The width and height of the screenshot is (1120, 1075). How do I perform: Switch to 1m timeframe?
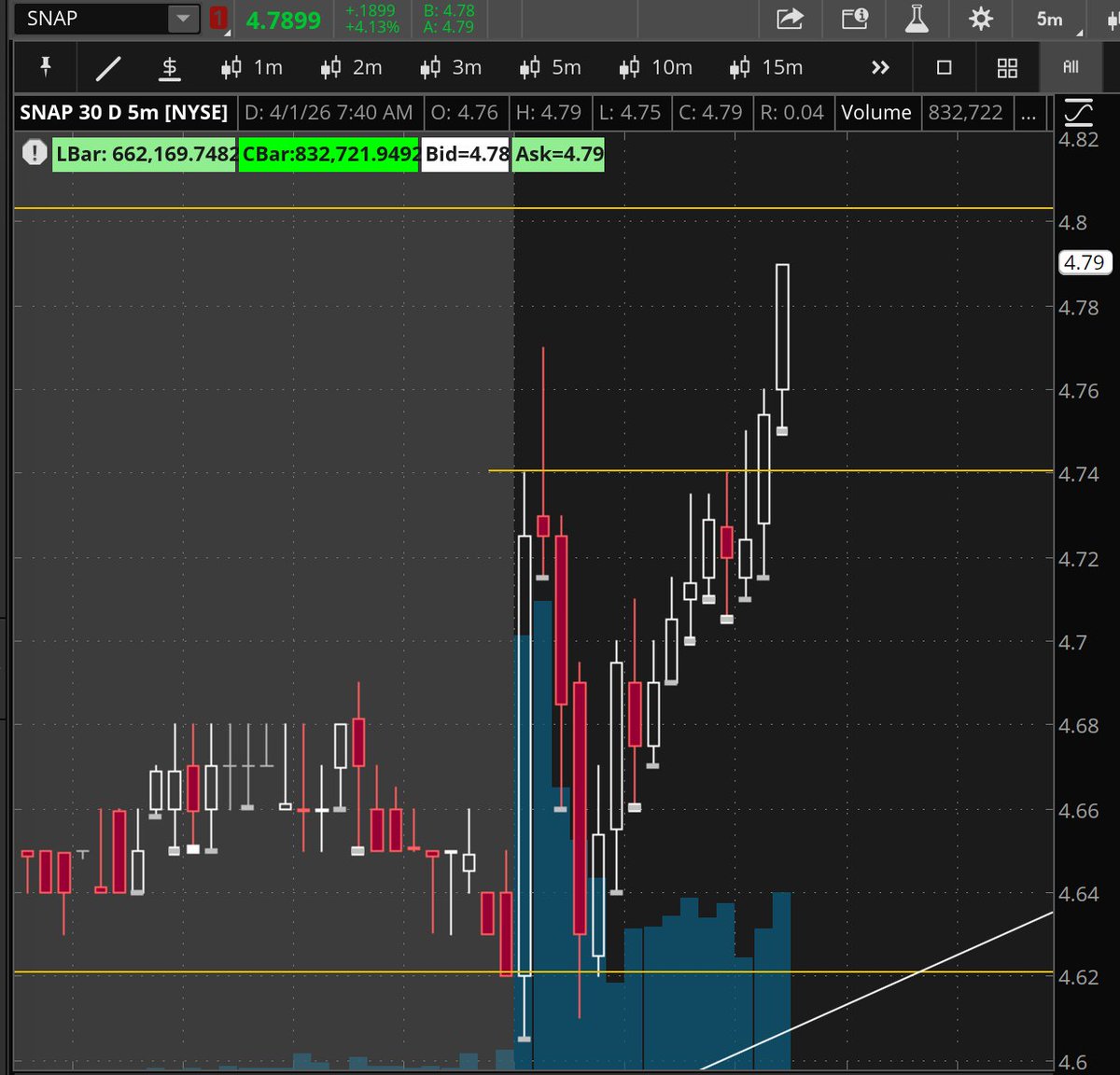coord(251,67)
